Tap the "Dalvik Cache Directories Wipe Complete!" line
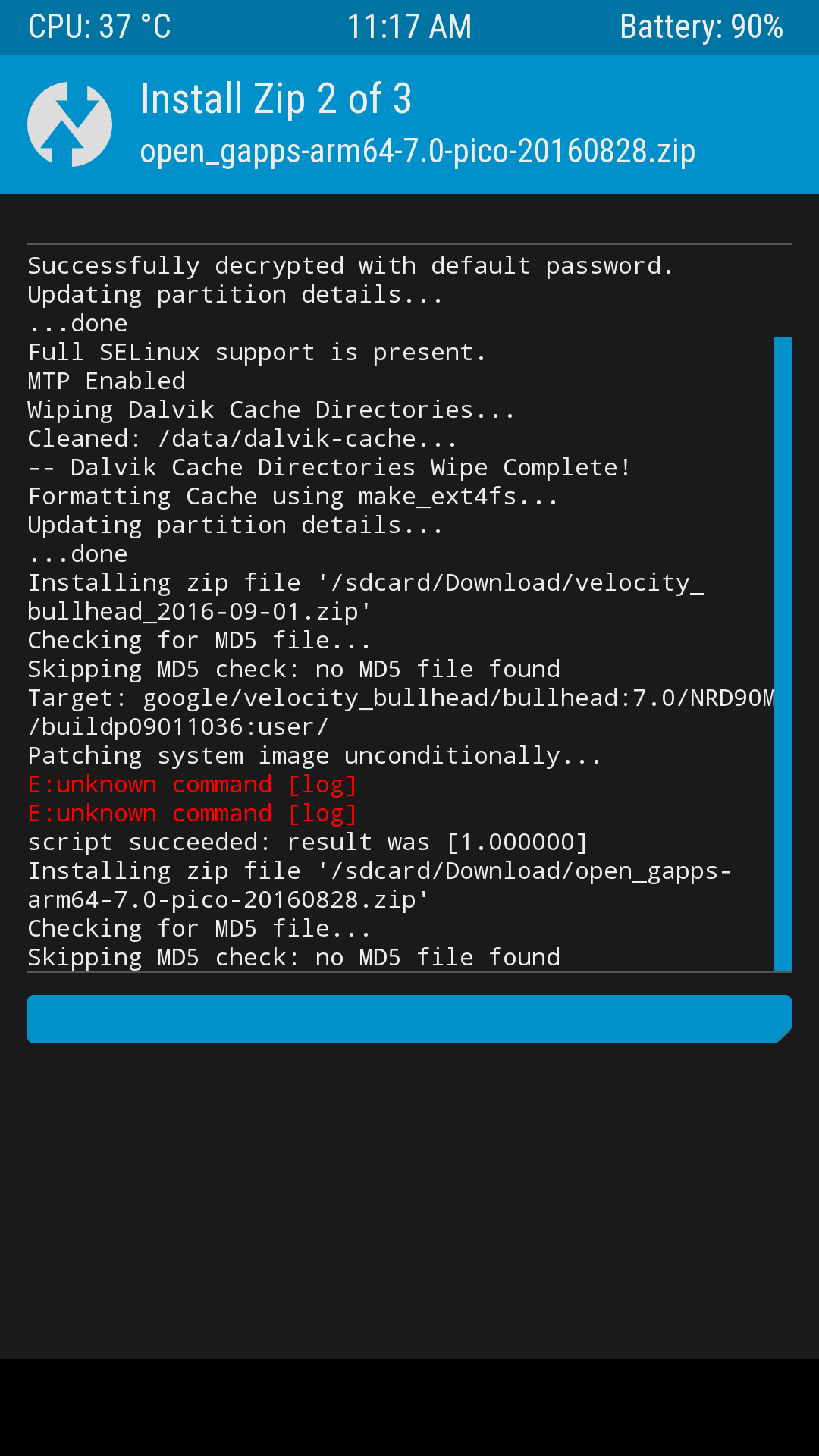This screenshot has width=819, height=1456. coord(329,468)
